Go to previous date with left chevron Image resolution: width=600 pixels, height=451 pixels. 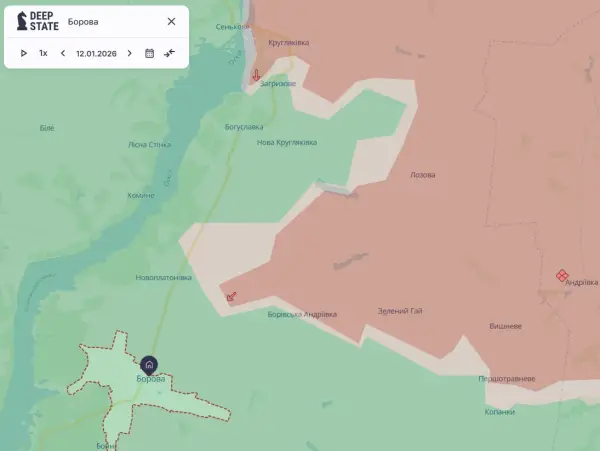click(x=63, y=53)
